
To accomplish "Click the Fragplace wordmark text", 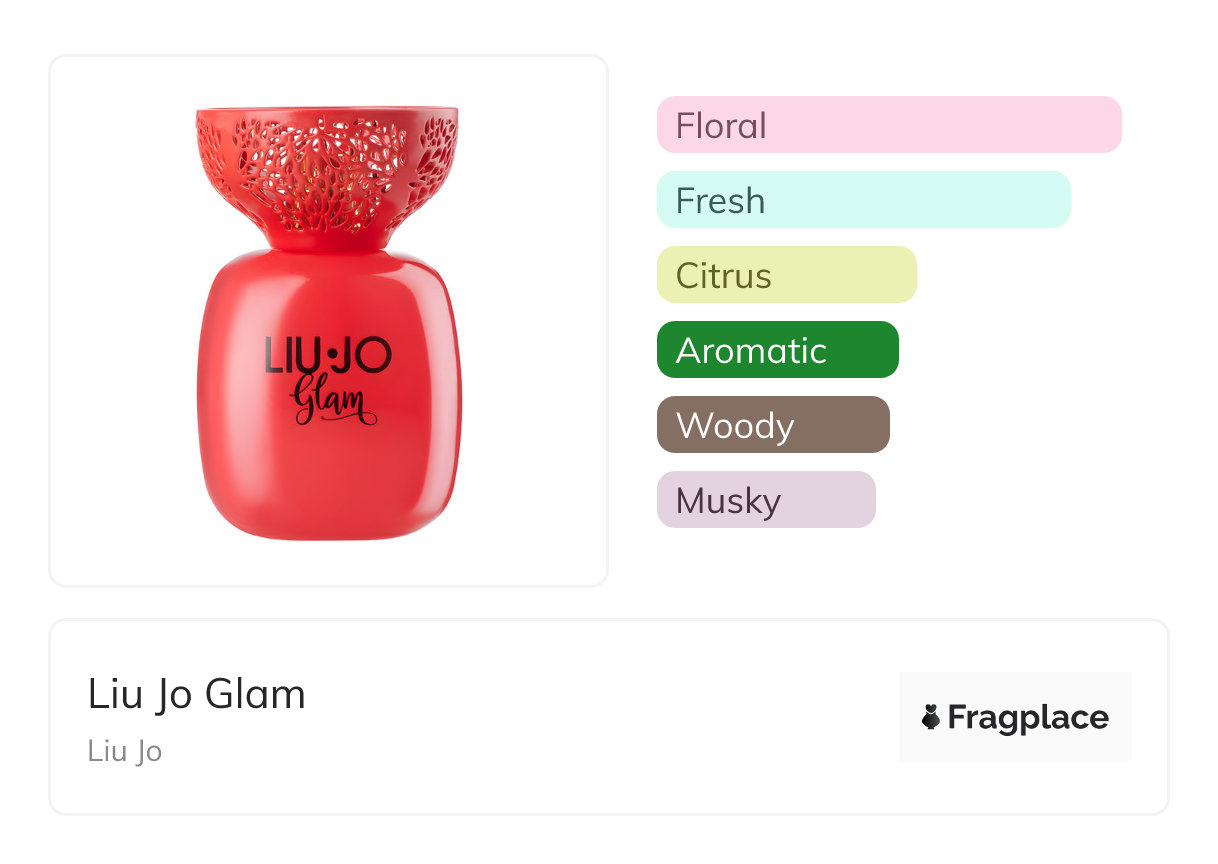I will click(x=1028, y=717).
